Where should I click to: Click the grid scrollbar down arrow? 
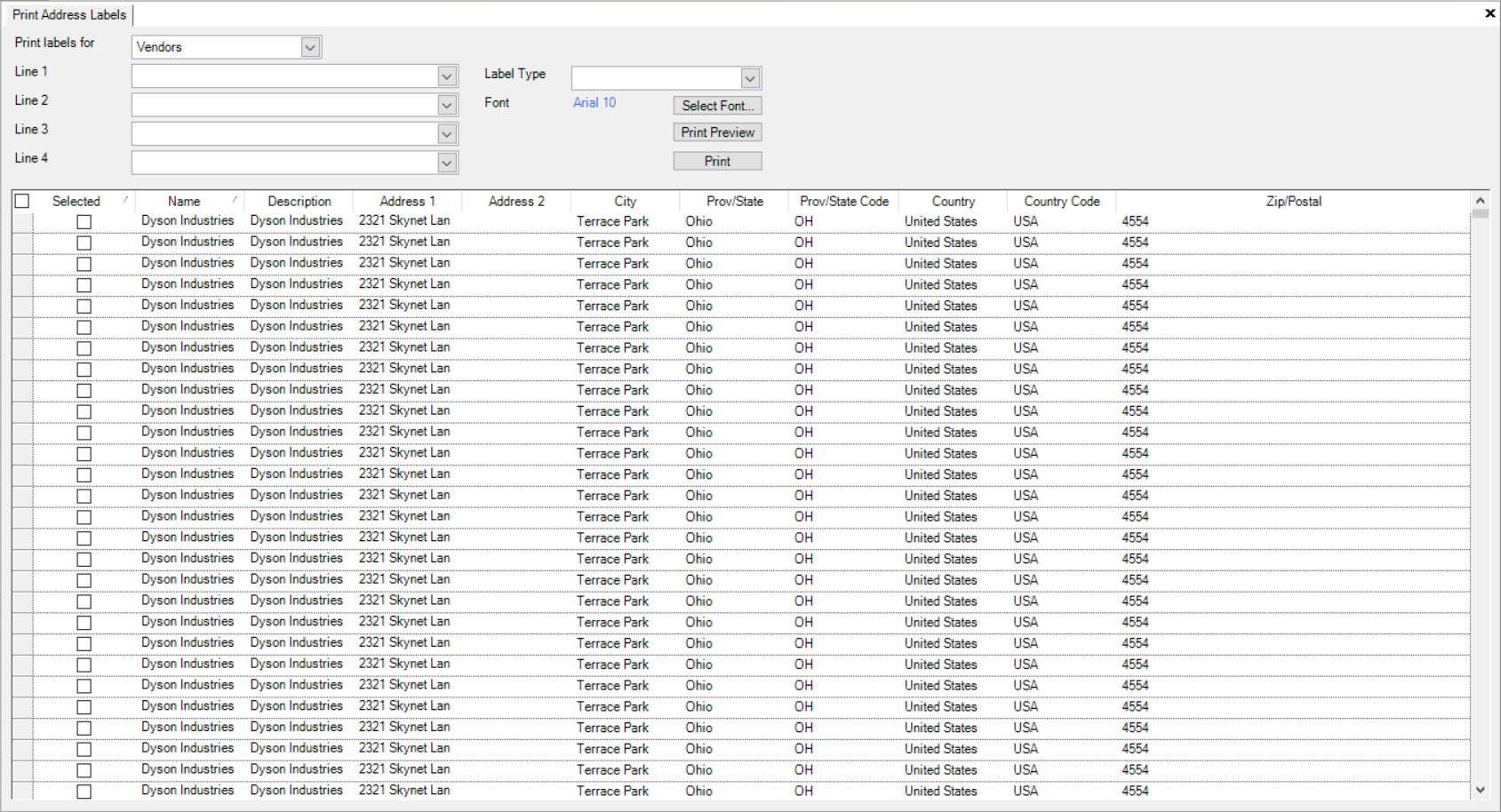coord(1481,790)
